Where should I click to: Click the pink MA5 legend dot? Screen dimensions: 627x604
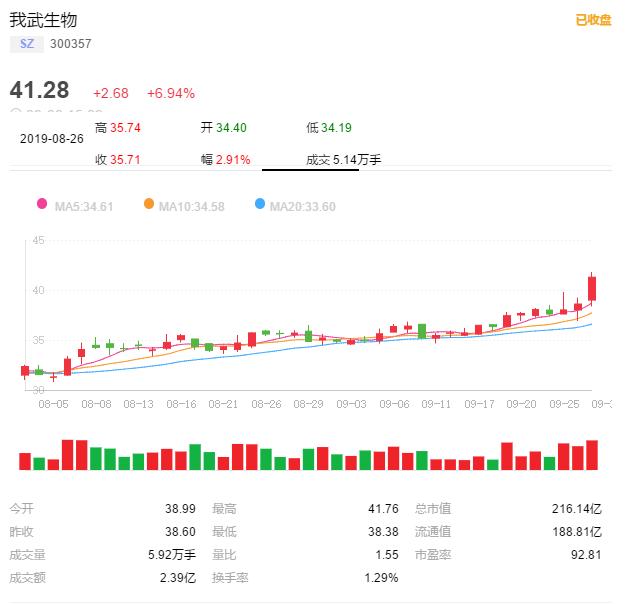click(42, 205)
